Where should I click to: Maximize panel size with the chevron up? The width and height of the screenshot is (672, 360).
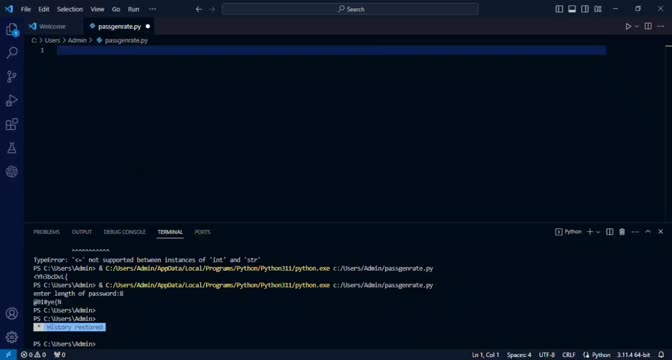(x=648, y=231)
